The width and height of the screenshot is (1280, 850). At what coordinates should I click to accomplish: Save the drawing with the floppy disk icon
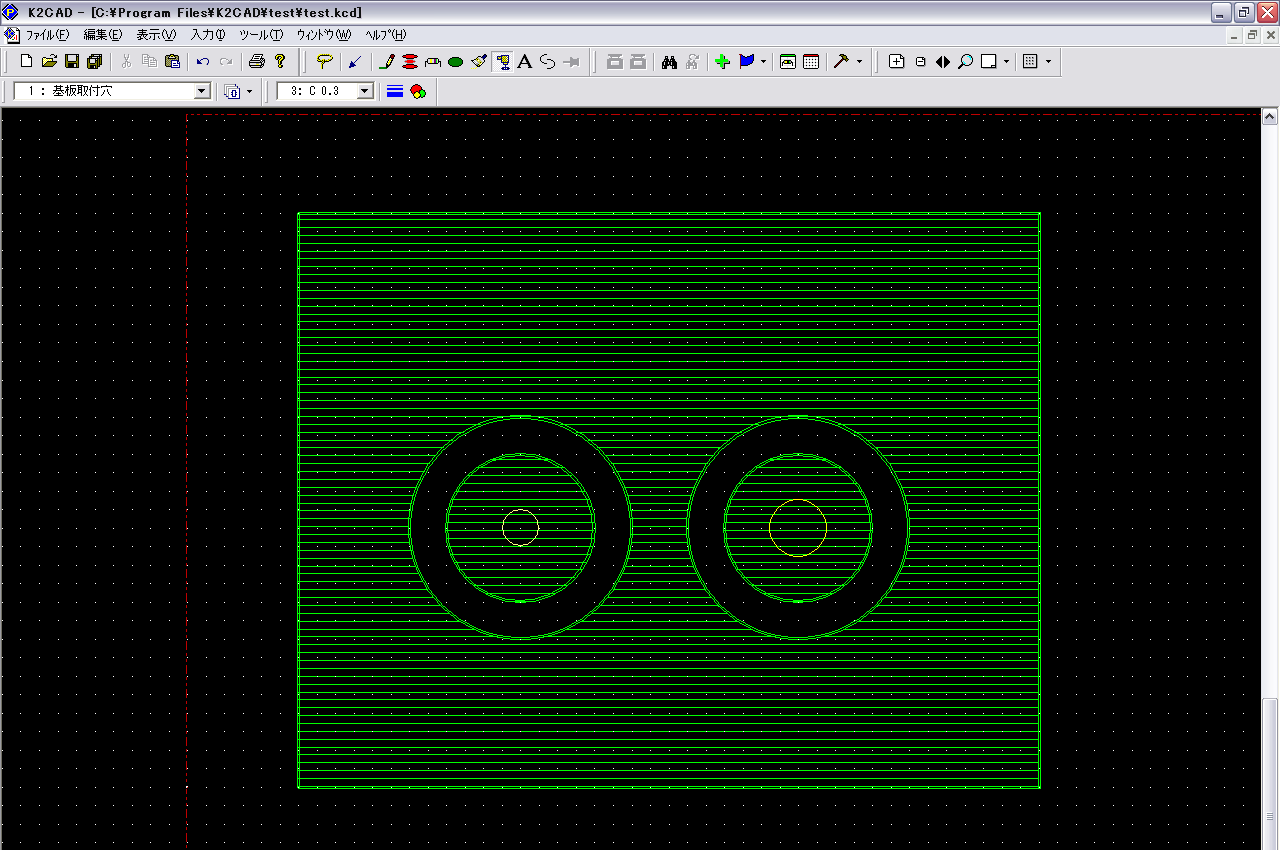pos(72,62)
